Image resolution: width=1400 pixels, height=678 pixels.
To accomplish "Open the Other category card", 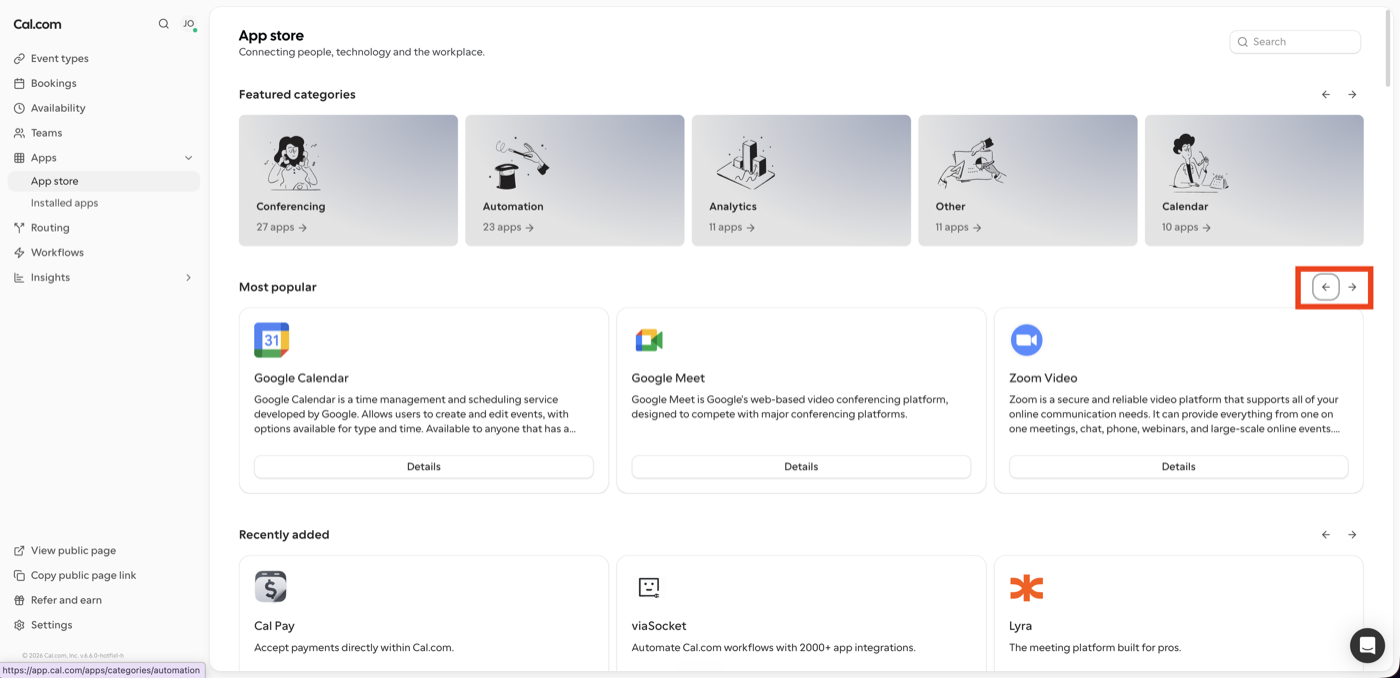I will pos(1028,180).
